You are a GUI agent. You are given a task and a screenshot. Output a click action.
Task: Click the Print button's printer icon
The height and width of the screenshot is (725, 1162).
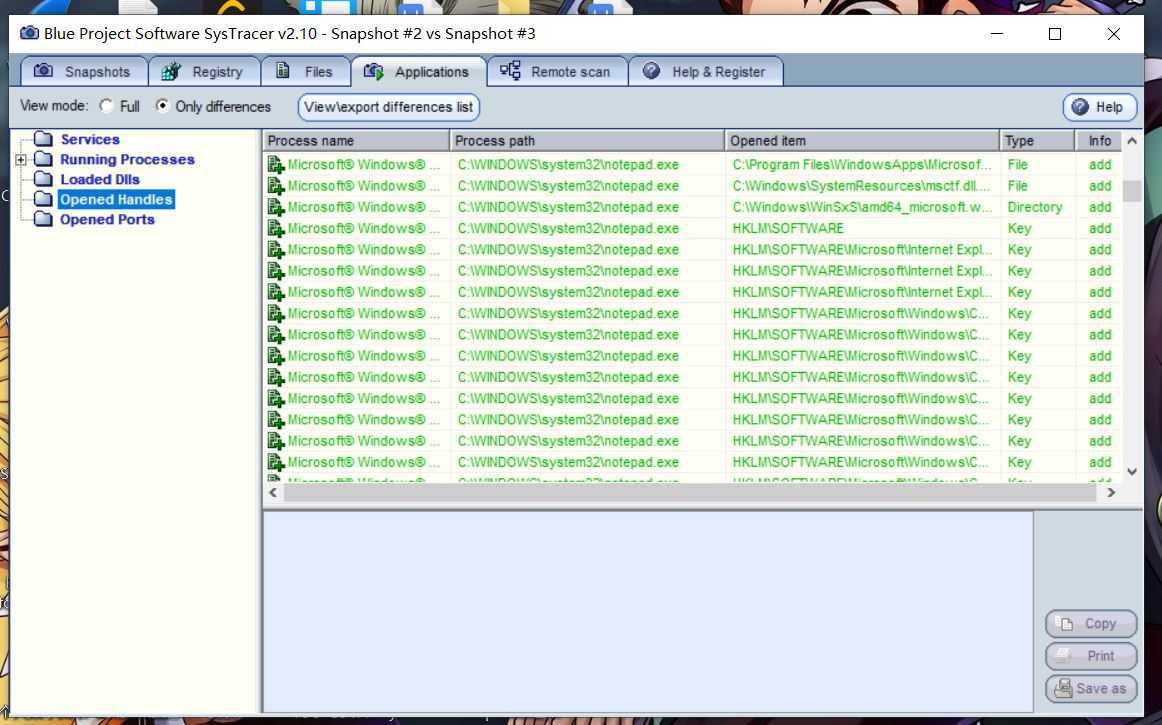[1063, 655]
